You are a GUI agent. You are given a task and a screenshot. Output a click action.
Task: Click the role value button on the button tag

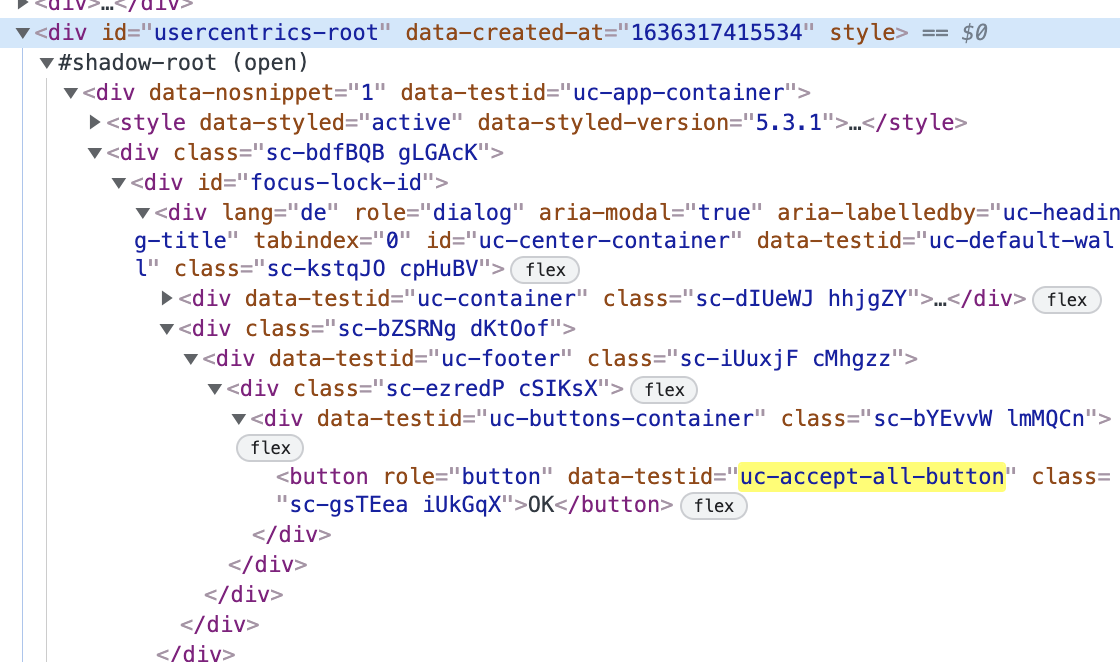pos(501,476)
